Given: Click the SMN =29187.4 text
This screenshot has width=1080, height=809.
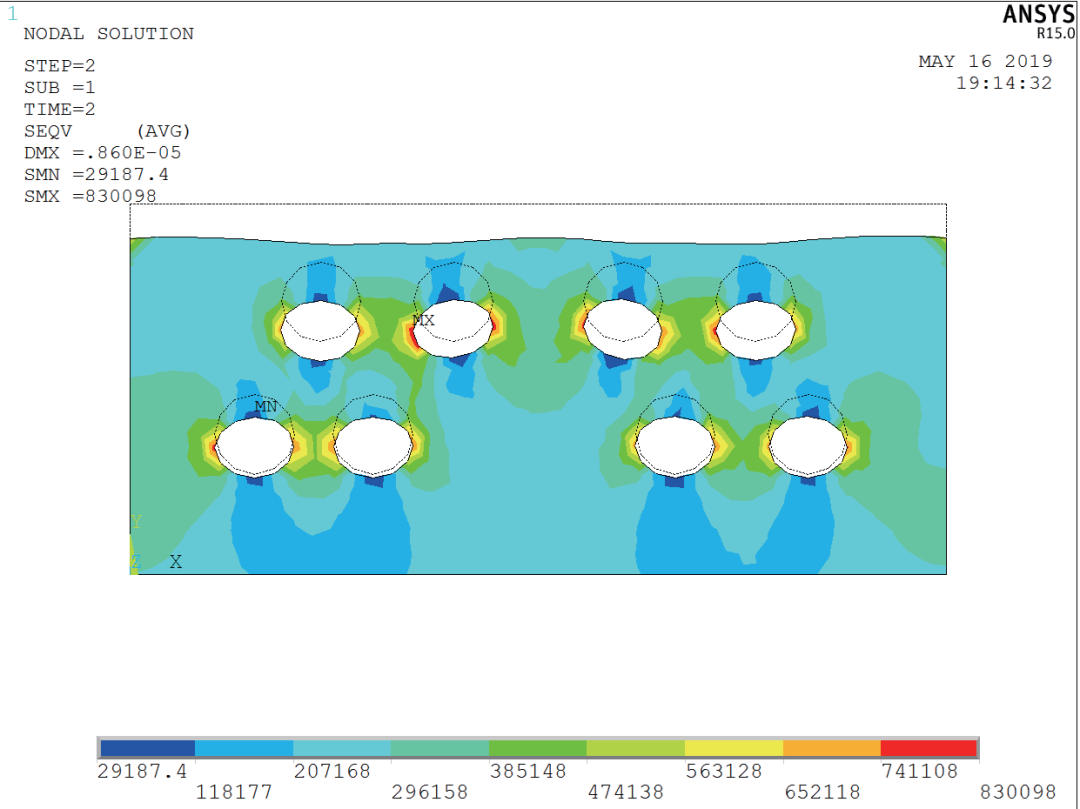Looking at the screenshot, I should (x=96, y=174).
